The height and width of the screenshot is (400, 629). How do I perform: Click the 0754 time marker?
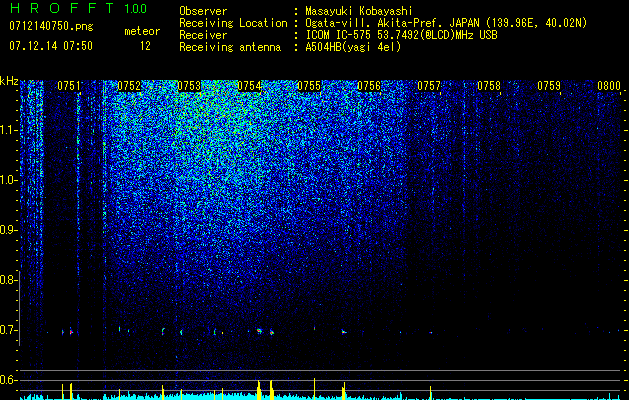pos(249,86)
